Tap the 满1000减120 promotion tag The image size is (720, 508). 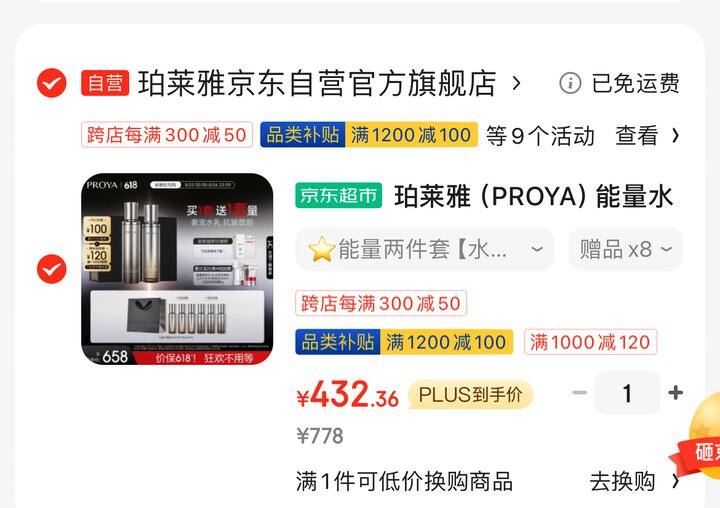click(590, 342)
